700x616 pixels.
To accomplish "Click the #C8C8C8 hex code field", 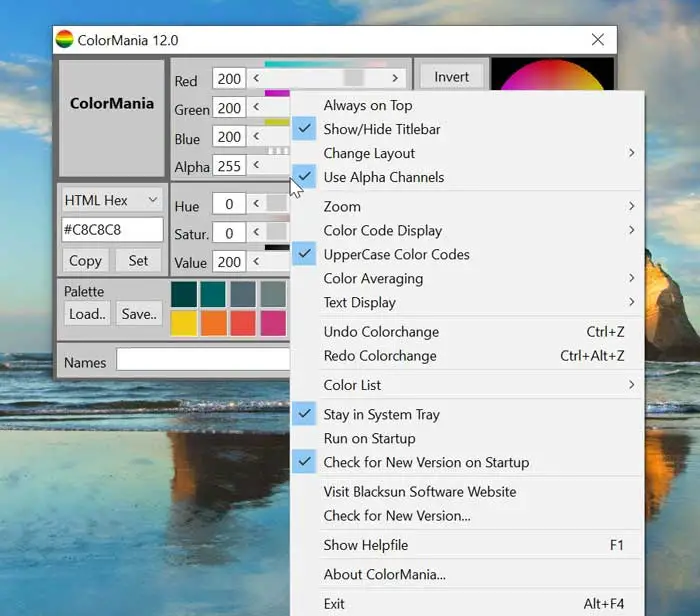I will tap(112, 230).
